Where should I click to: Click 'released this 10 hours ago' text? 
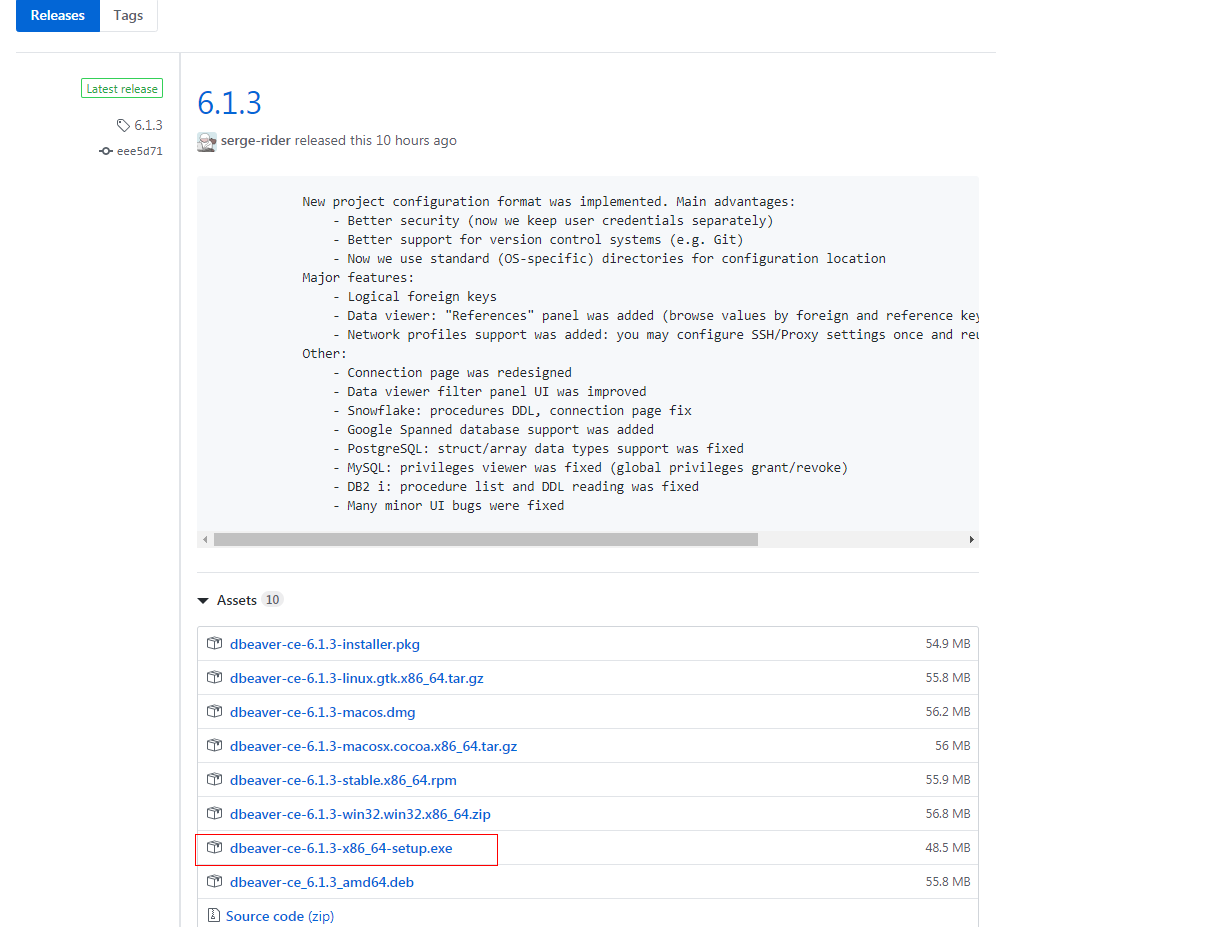pyautogui.click(x=375, y=141)
